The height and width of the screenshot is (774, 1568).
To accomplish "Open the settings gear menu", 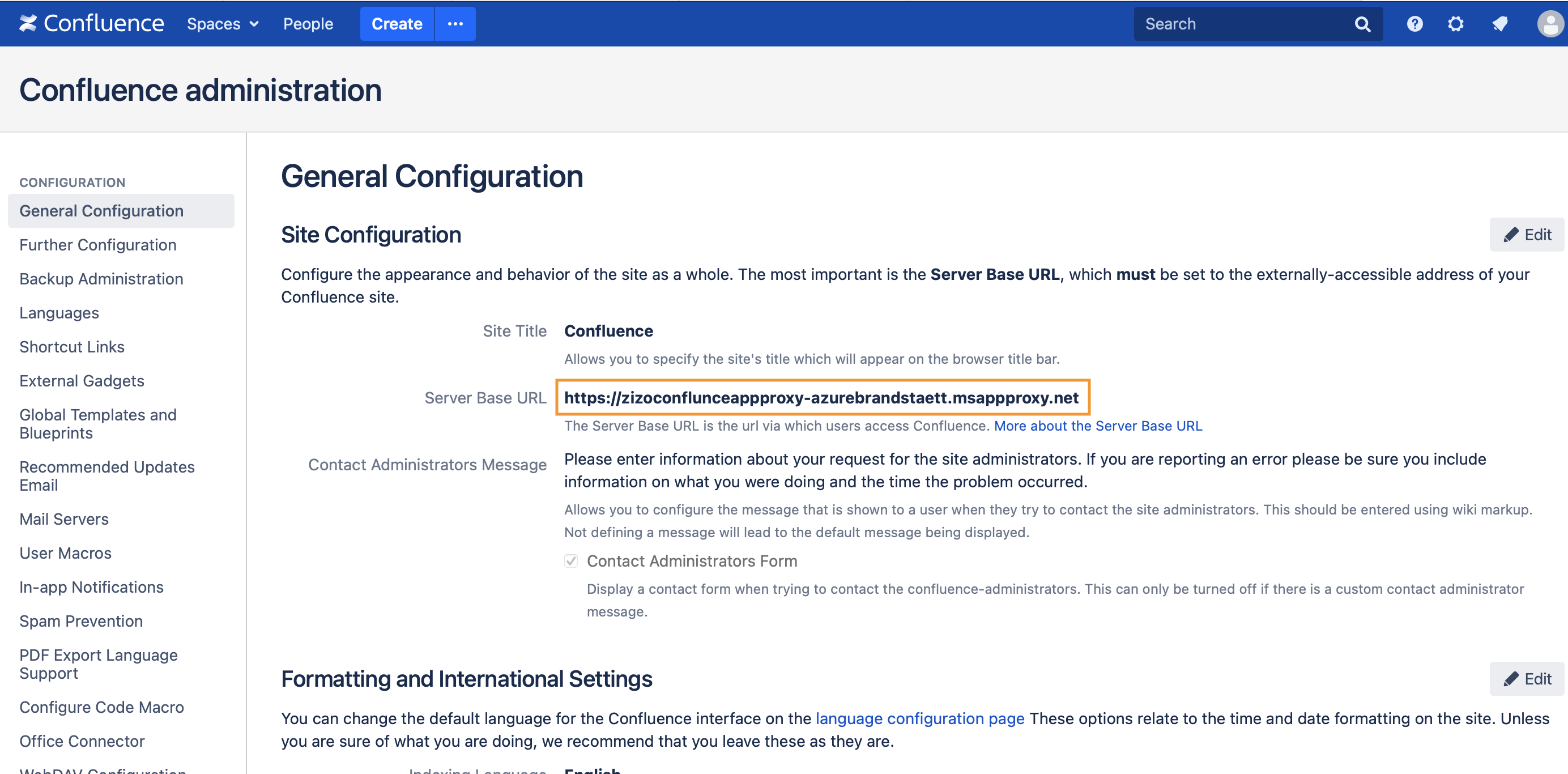I will 1455,24.
